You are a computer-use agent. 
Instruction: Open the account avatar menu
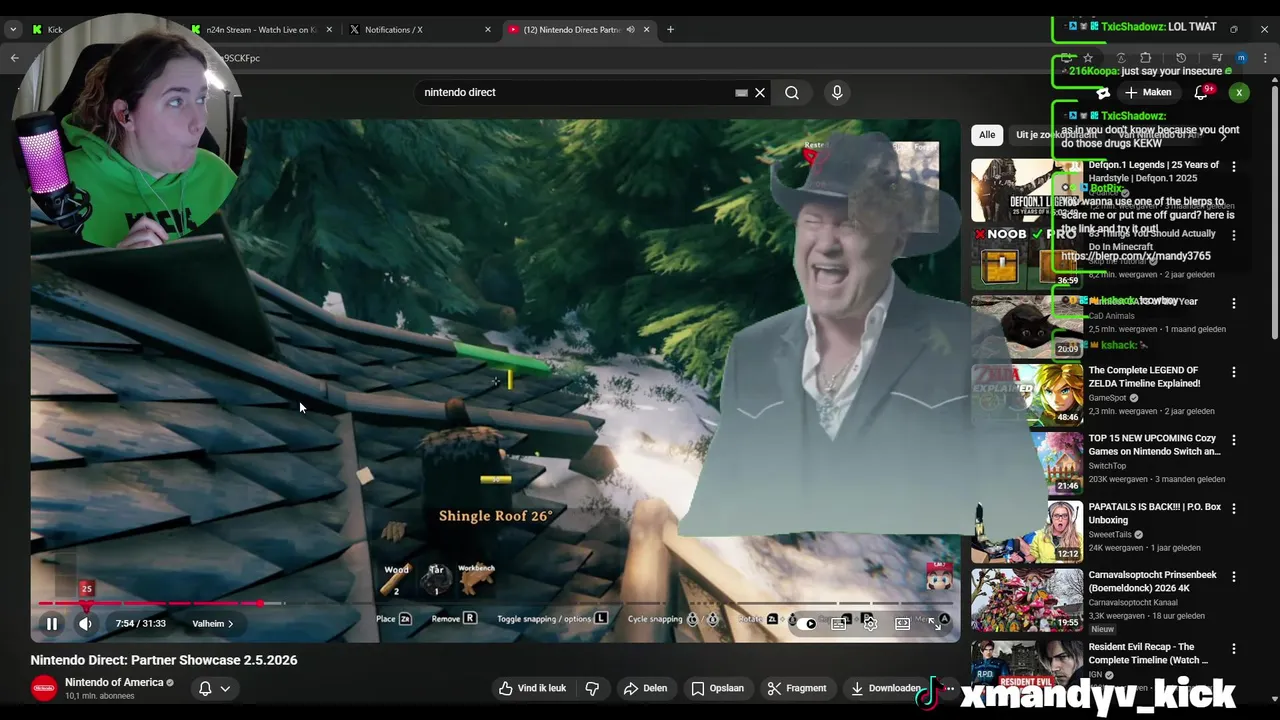[1239, 93]
